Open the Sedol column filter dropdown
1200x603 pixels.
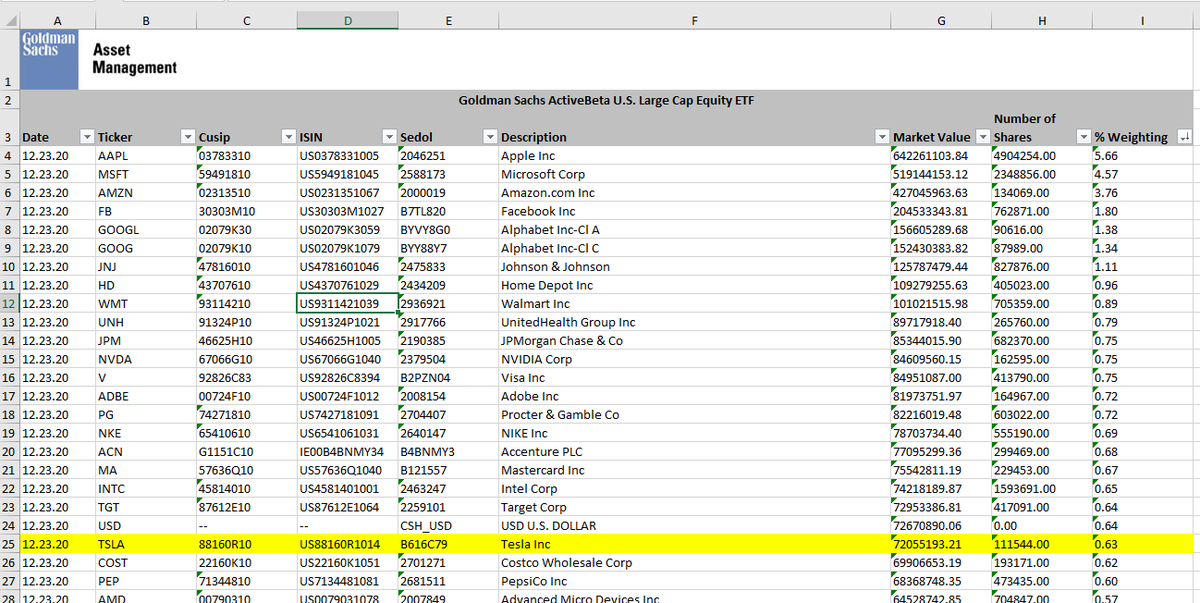click(x=489, y=137)
